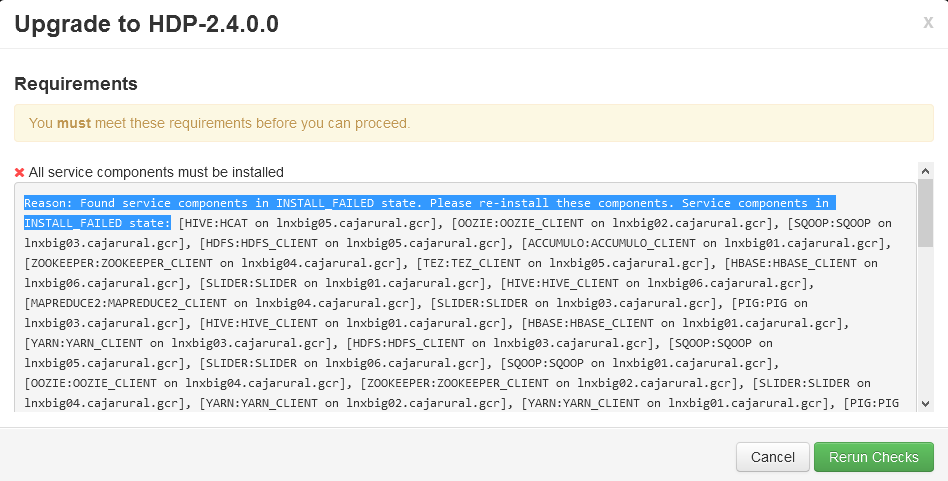Click the scrollbar thumb in the reason box
This screenshot has width=948, height=481.
[925, 214]
